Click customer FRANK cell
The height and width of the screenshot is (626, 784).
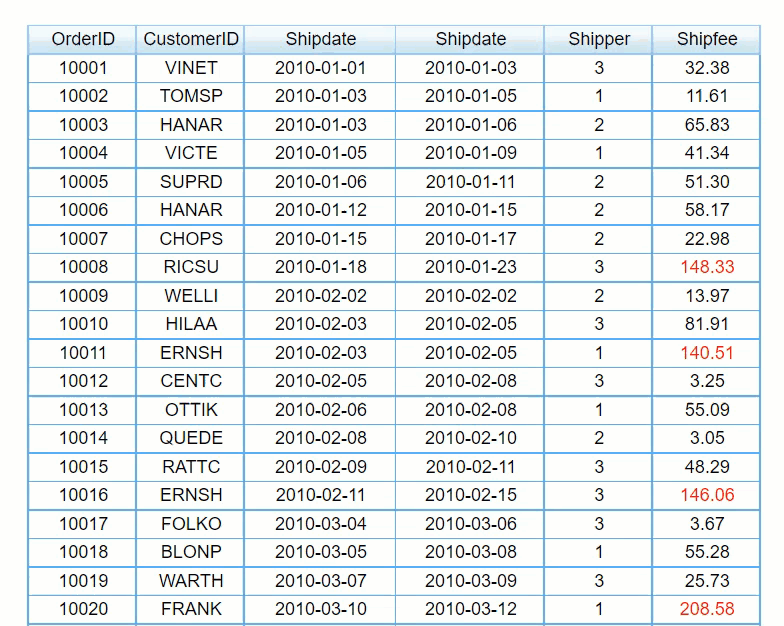coord(191,609)
